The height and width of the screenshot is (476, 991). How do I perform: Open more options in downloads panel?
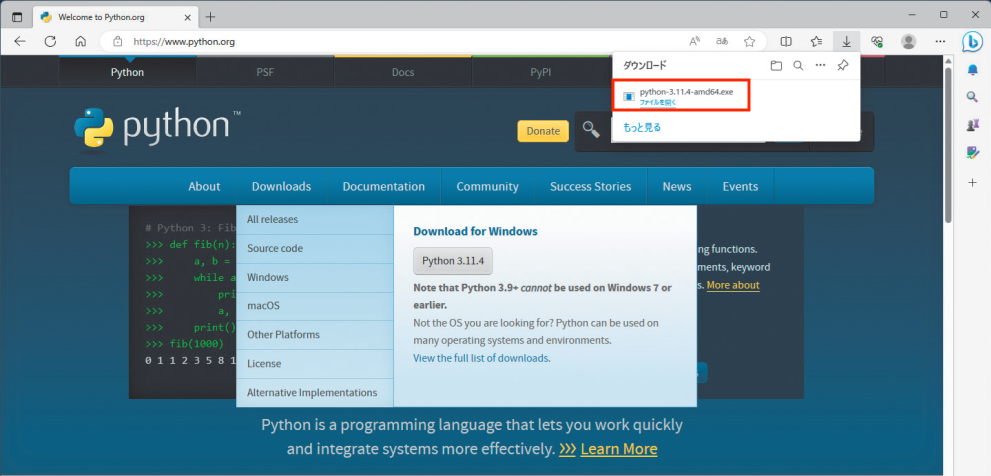[820, 65]
